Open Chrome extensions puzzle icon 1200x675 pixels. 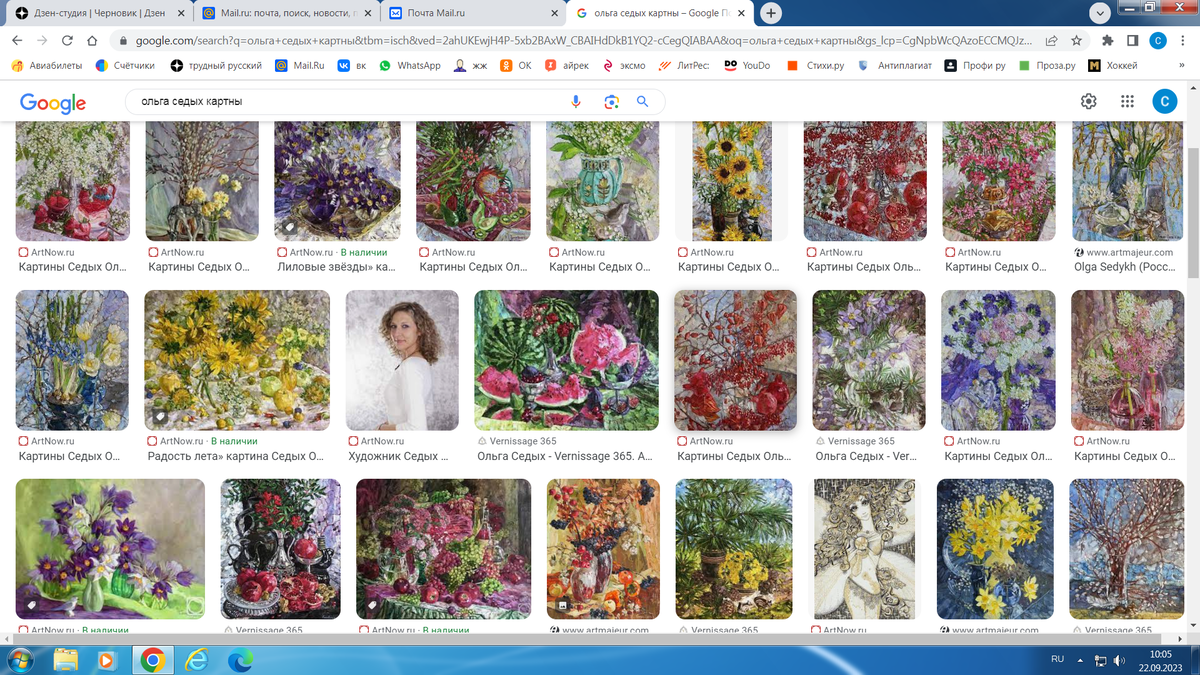1108,41
